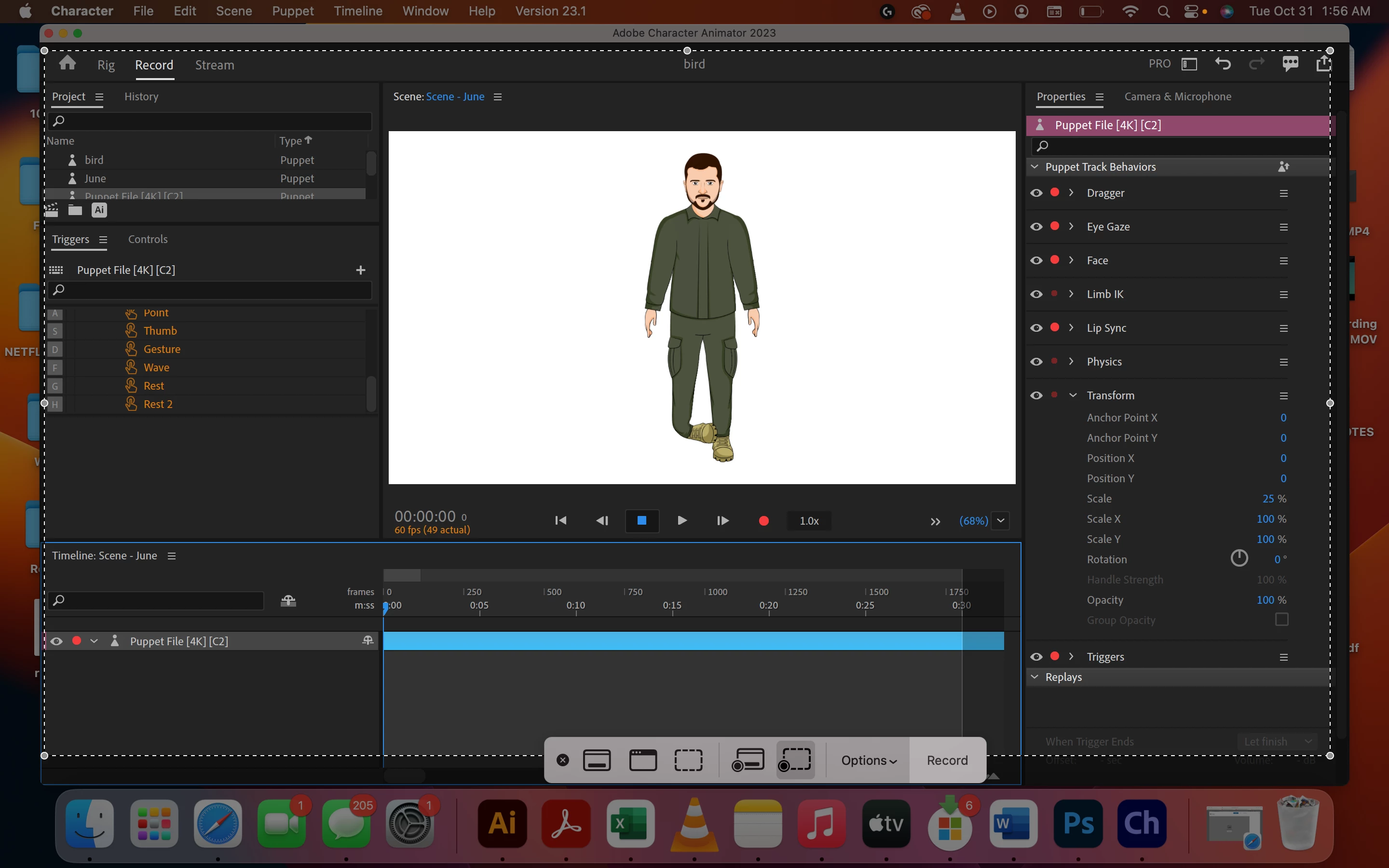Collapse the Transform behavior section
The width and height of the screenshot is (1389, 868).
1072,395
